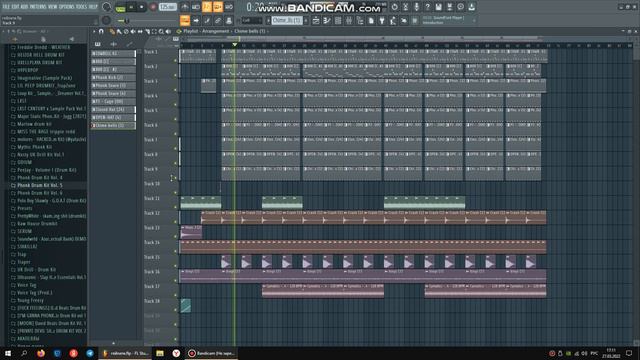Click the record button in transport
The width and height of the screenshot is (640, 360).
coord(153,7)
